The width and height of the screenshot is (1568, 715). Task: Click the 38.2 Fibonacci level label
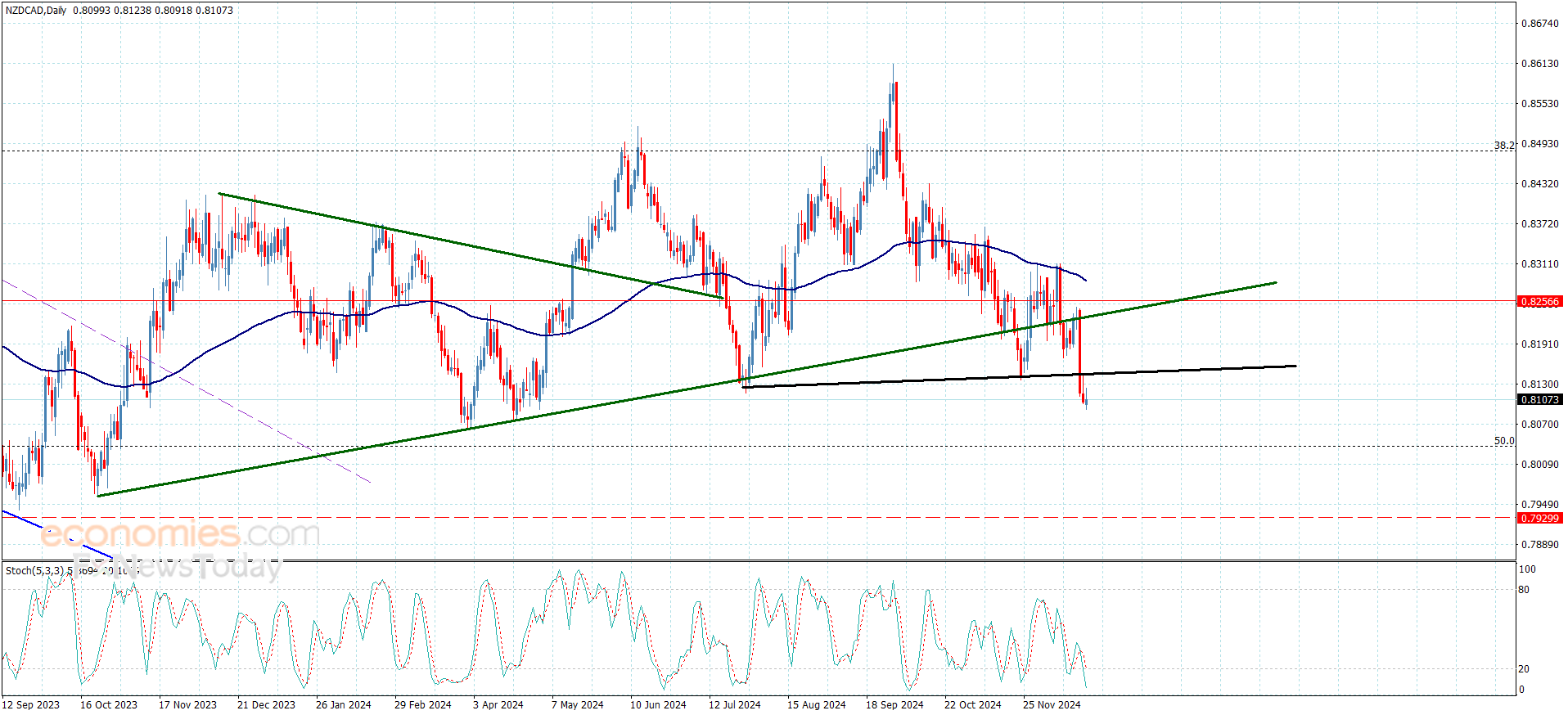click(1504, 145)
